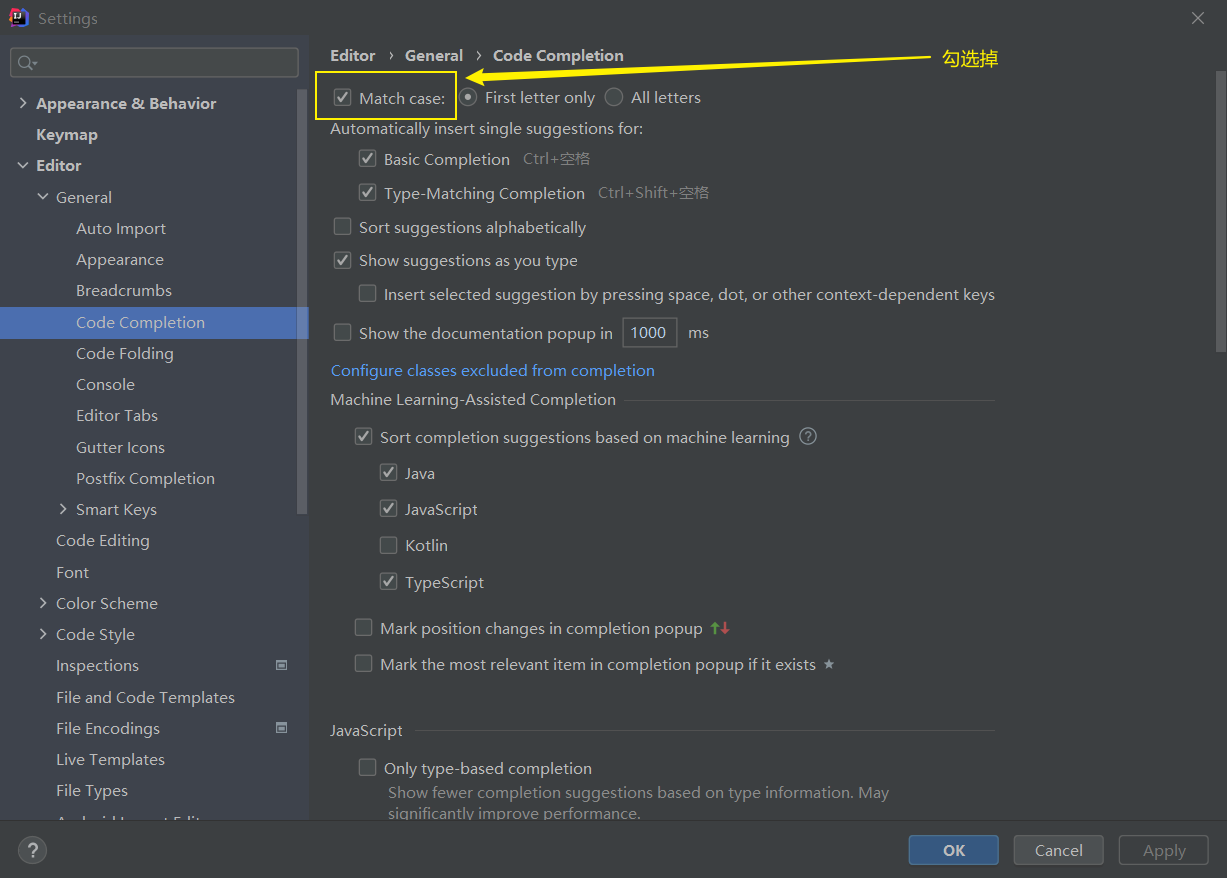Collapse the Editor tree section
Viewport: 1227px width, 878px height.
23,166
